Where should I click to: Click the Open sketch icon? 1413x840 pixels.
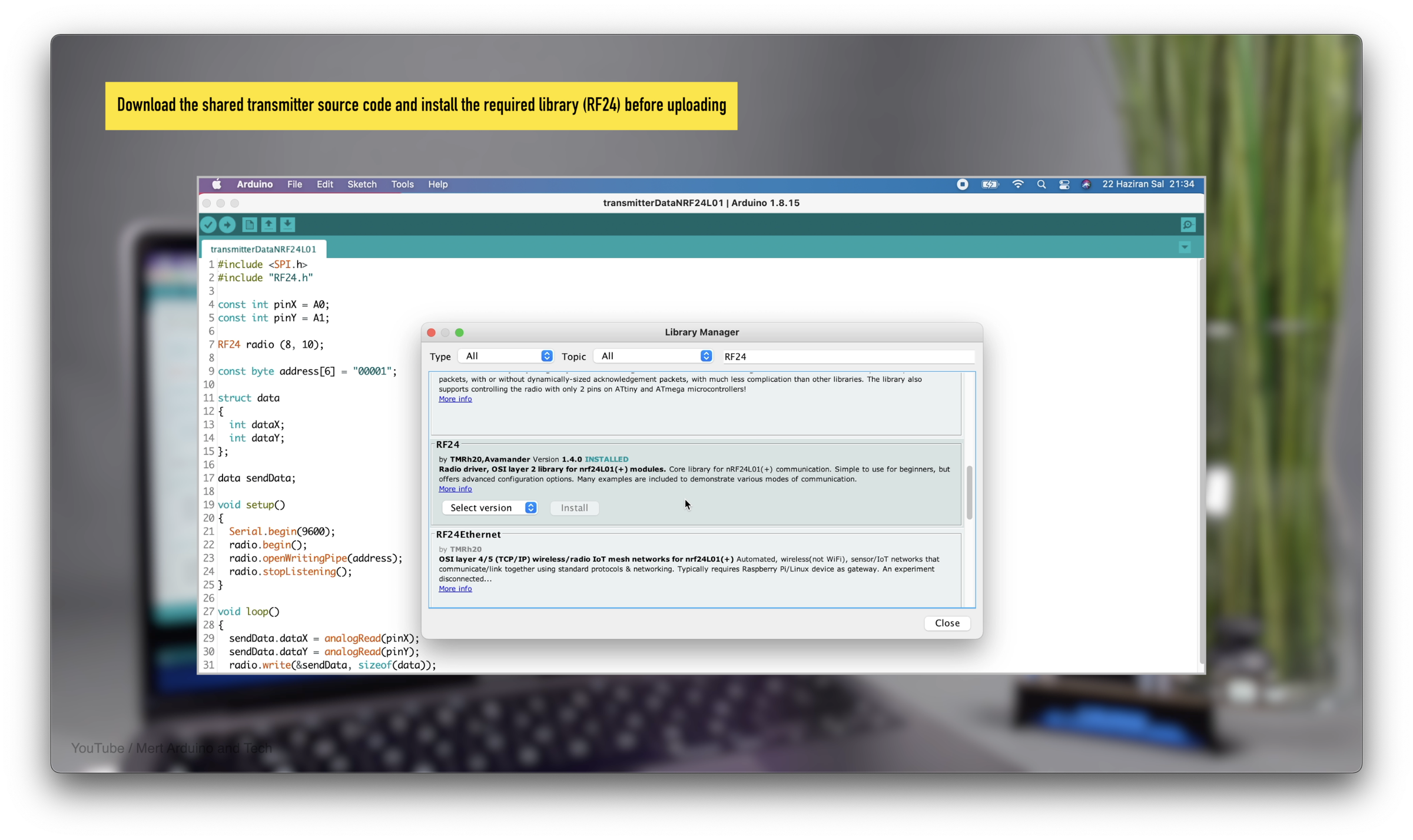(x=268, y=224)
